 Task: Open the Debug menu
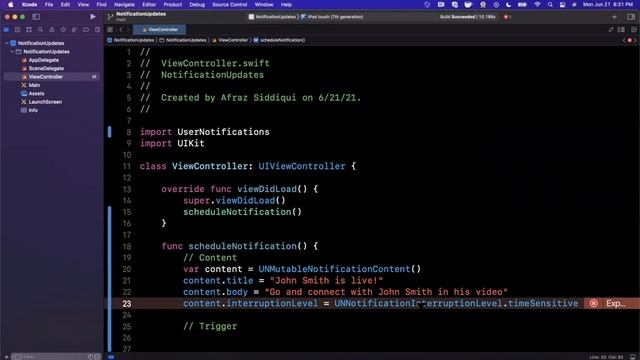[197, 4]
